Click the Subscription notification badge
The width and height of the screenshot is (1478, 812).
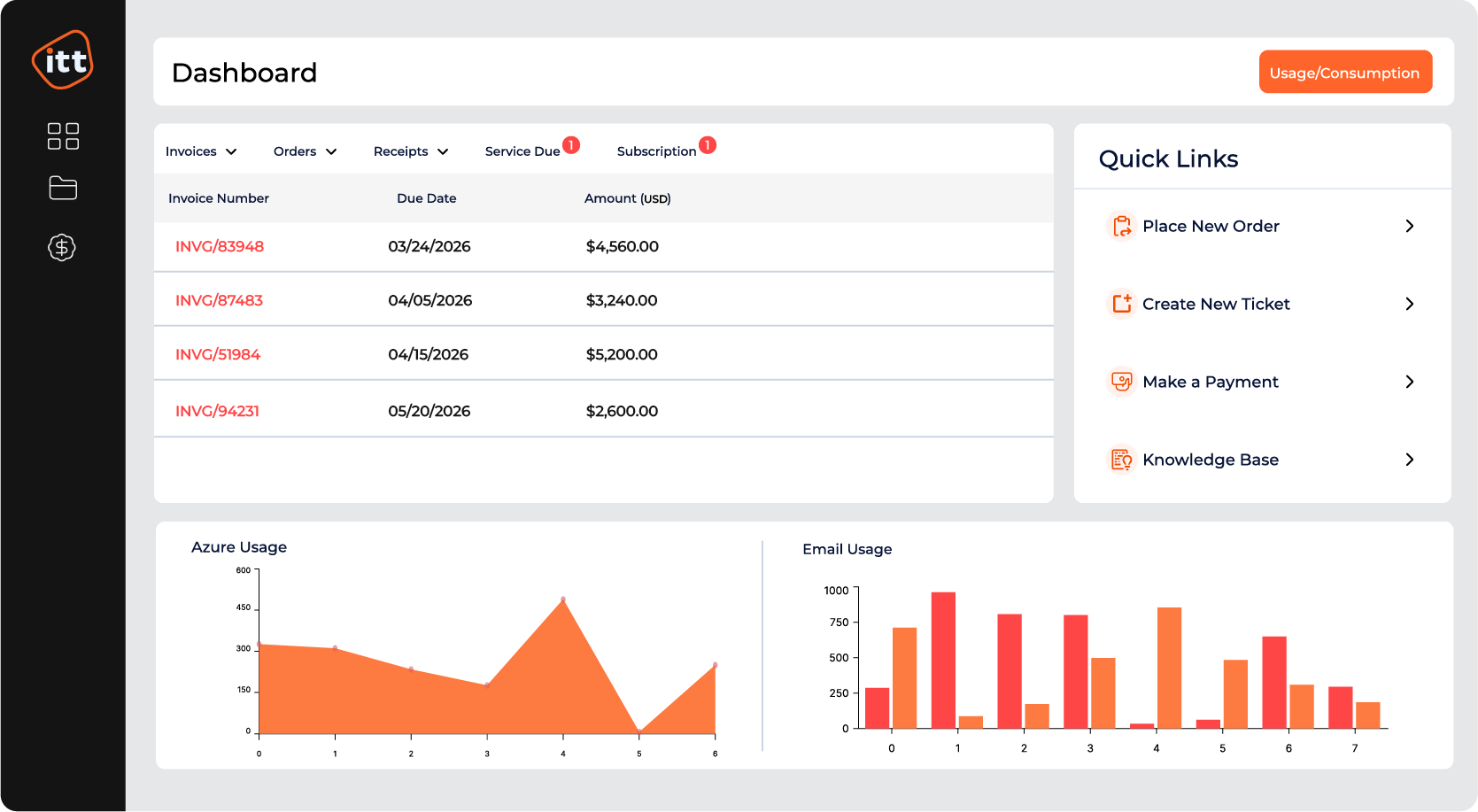coord(708,145)
